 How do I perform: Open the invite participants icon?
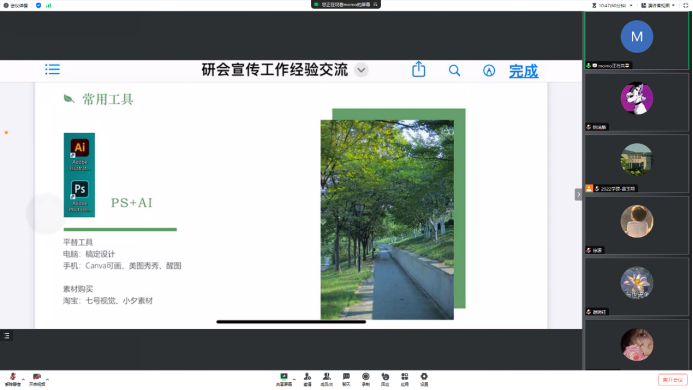307,379
